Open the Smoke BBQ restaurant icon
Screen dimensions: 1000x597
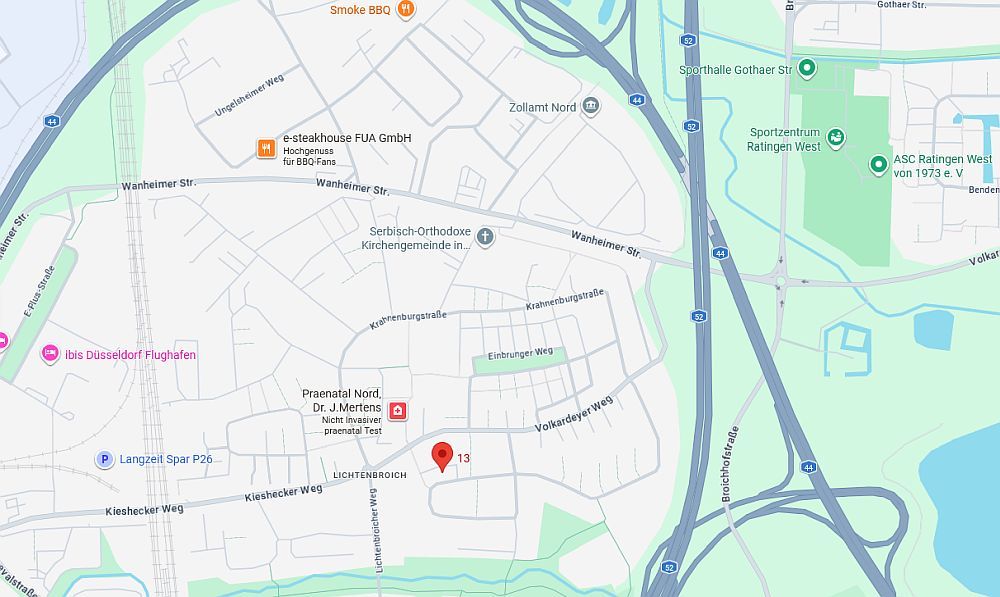coord(406,10)
